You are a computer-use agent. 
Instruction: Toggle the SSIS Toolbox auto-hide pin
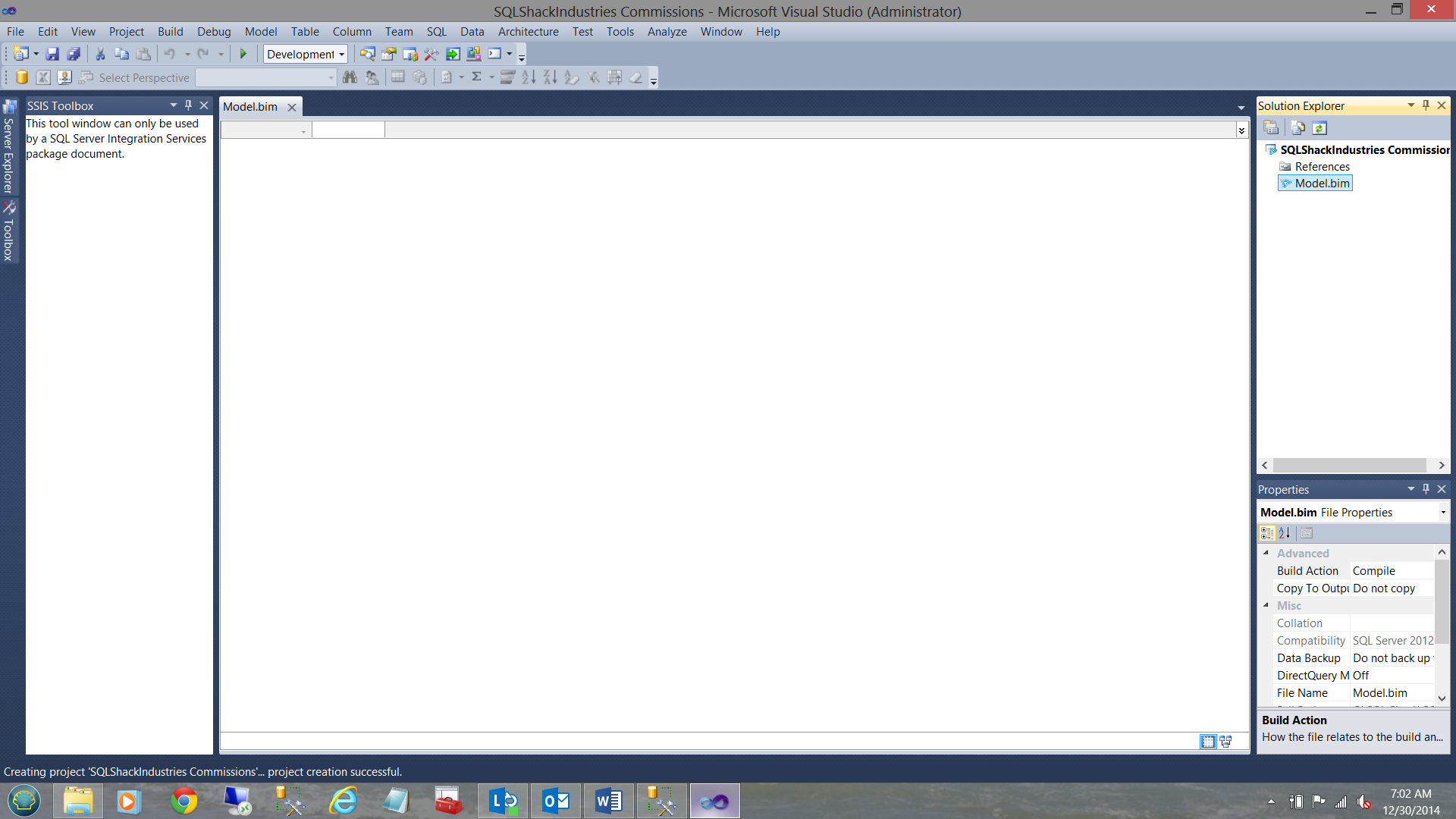(188, 105)
